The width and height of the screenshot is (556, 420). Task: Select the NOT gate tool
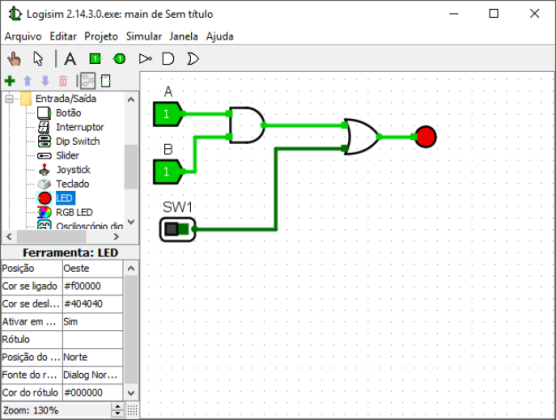pos(145,59)
